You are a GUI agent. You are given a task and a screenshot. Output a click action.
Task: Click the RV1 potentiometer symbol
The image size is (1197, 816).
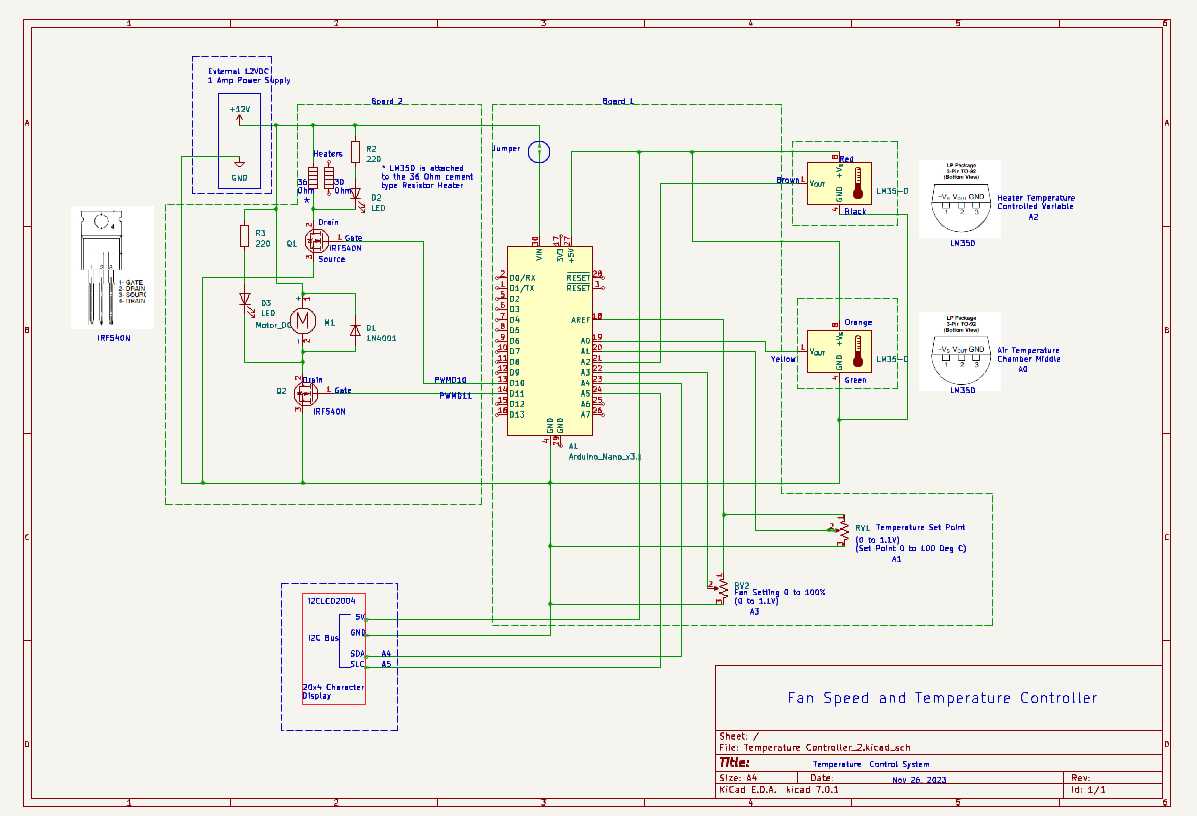click(842, 531)
